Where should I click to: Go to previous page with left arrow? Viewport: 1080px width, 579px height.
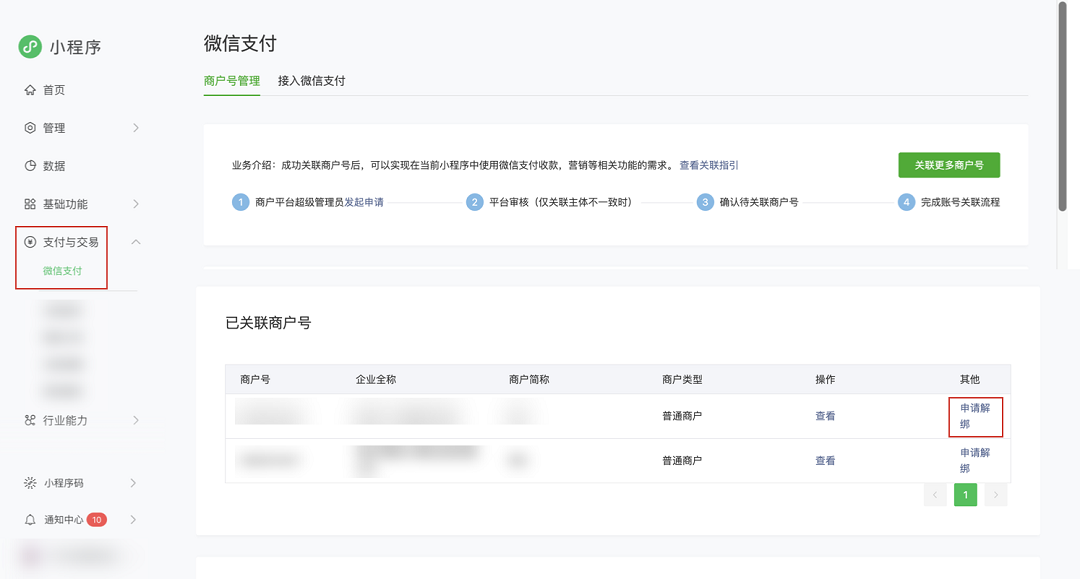(935, 495)
